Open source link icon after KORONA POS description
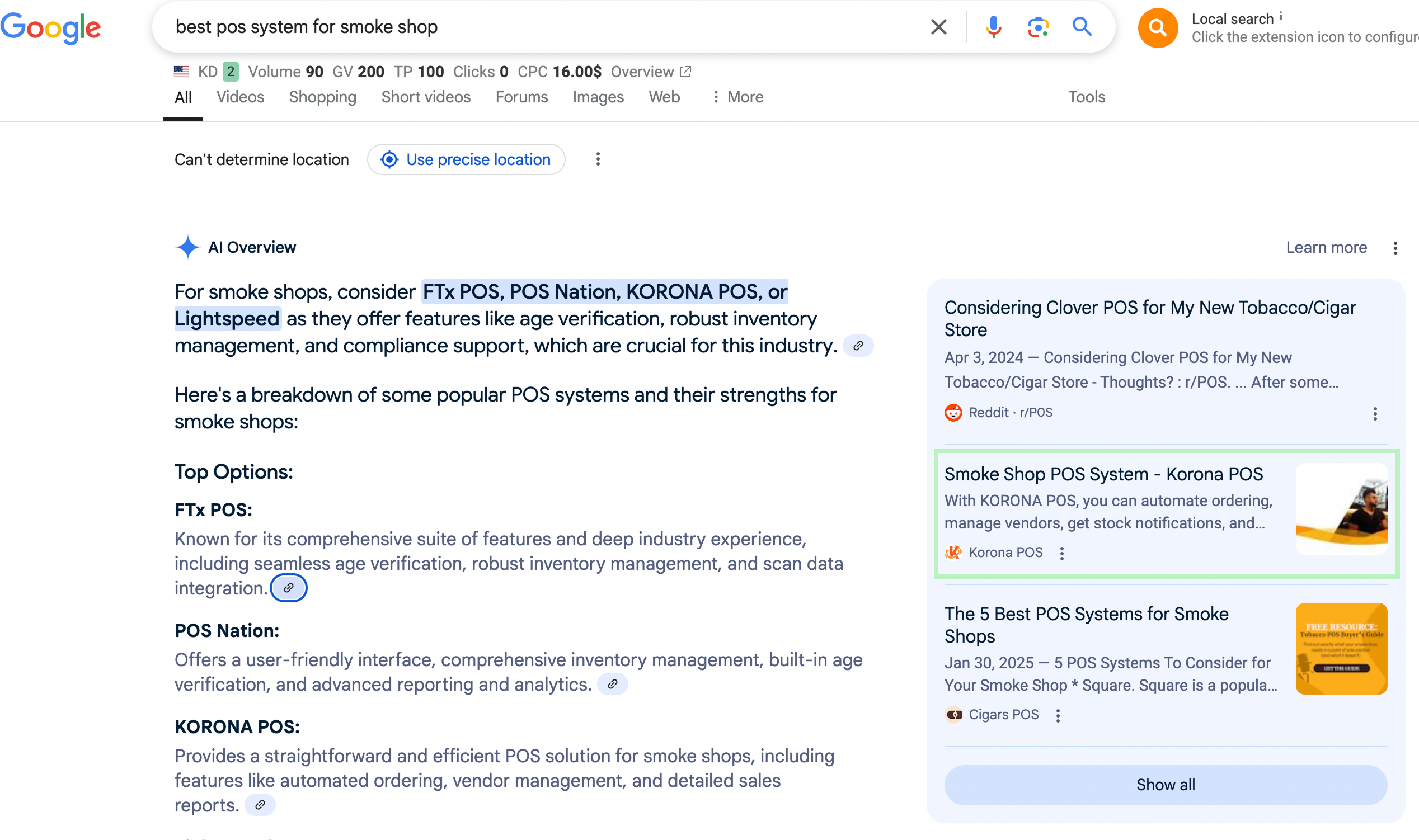The image size is (1419, 840). pyautogui.click(x=260, y=805)
